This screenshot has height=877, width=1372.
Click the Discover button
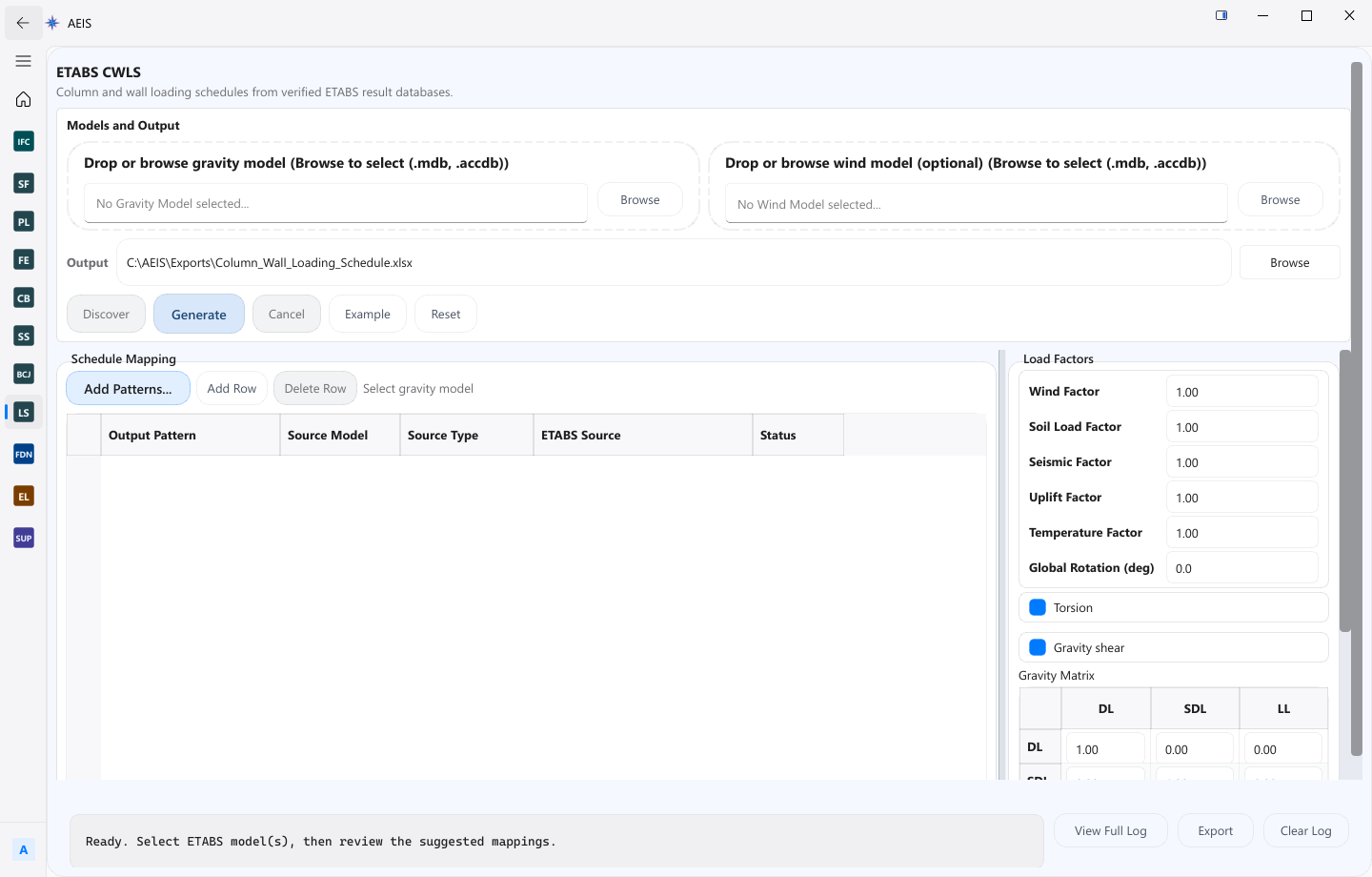106,314
